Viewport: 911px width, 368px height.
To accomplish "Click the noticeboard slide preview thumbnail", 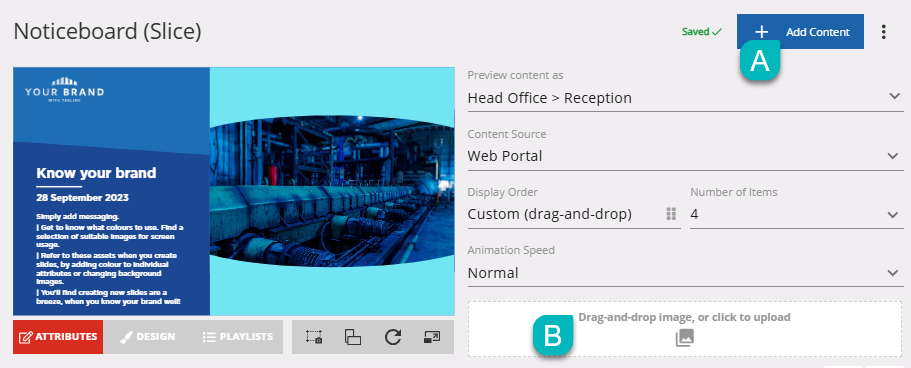I will tap(234, 191).
